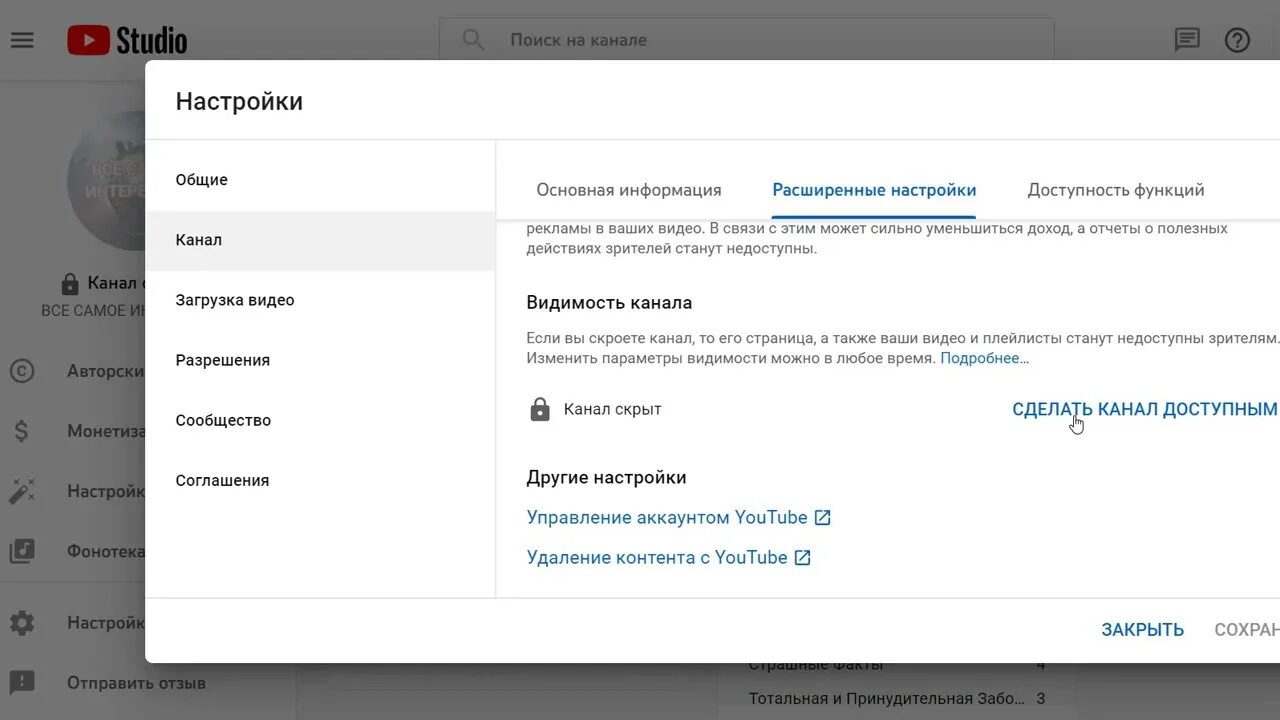
Task: Click the lock icon by channel name in sidebar
Action: (69, 283)
